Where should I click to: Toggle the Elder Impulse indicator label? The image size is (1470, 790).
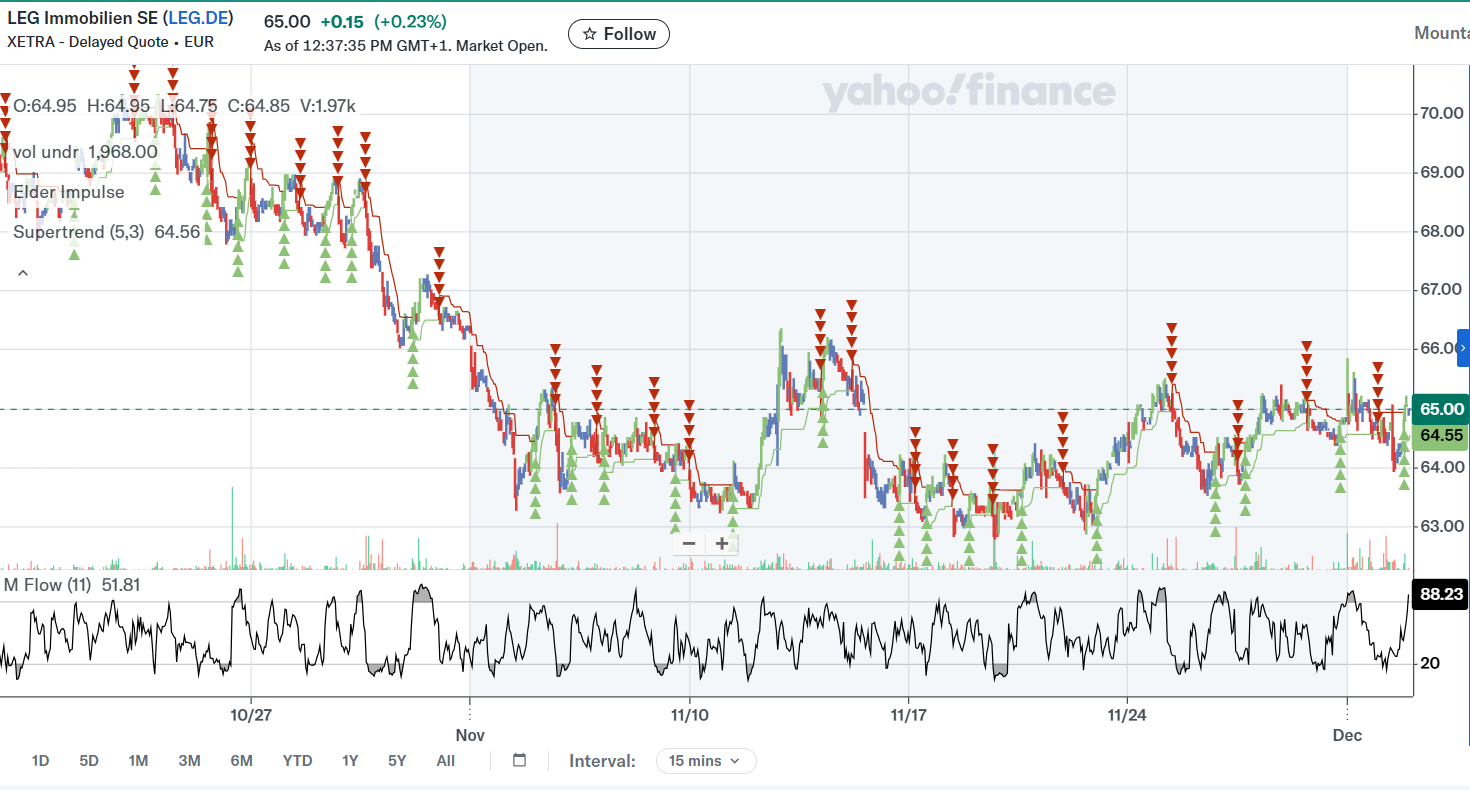pyautogui.click(x=68, y=192)
